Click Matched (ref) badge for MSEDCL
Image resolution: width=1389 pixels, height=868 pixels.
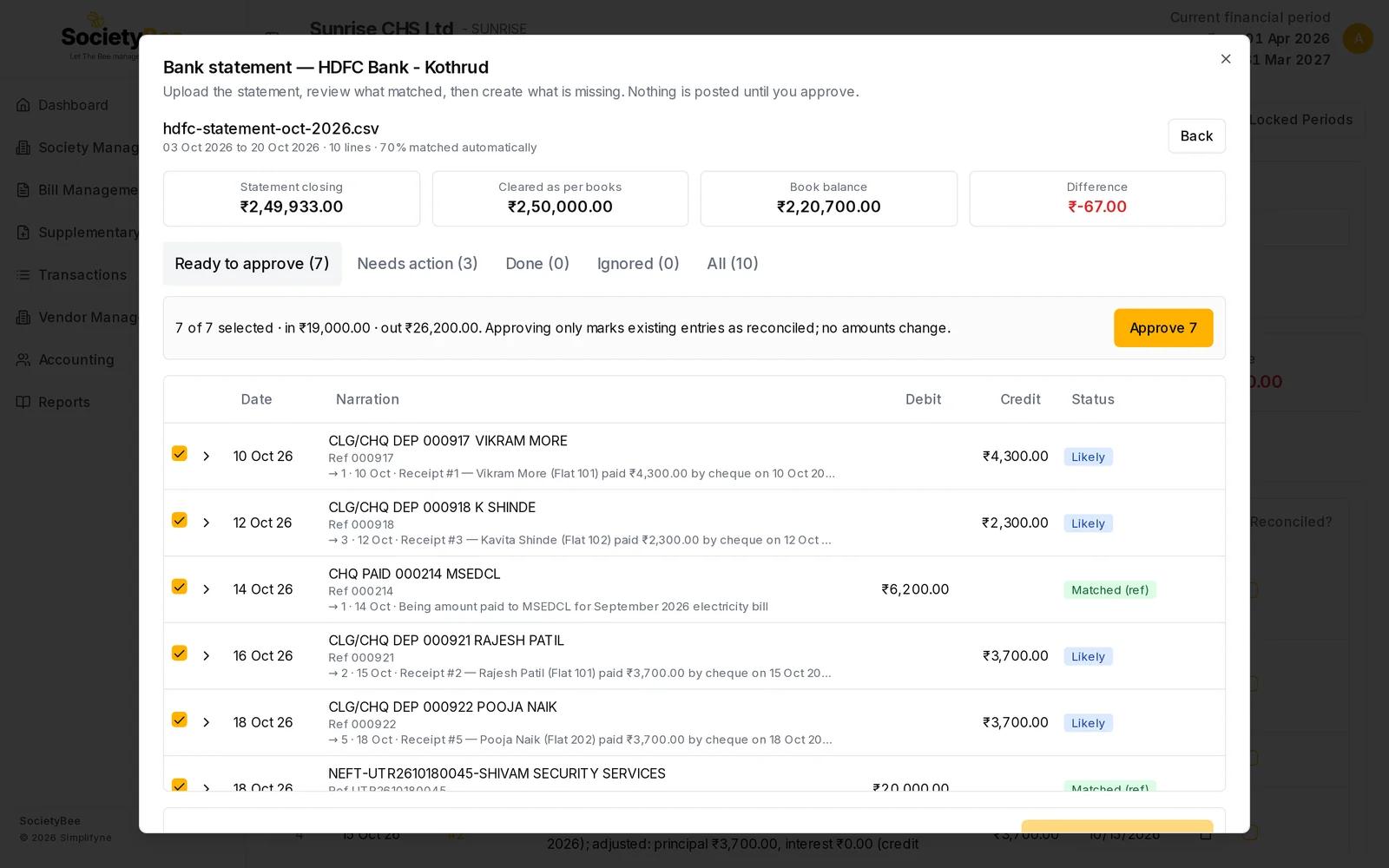(x=1109, y=590)
